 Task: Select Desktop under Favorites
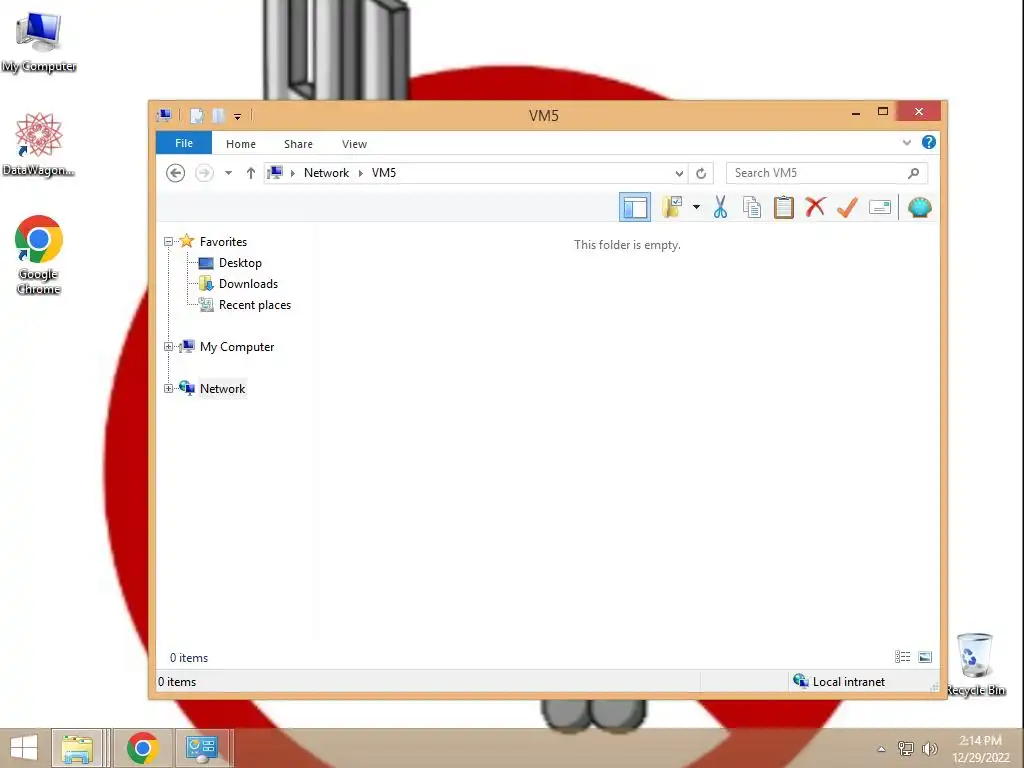[240, 263]
